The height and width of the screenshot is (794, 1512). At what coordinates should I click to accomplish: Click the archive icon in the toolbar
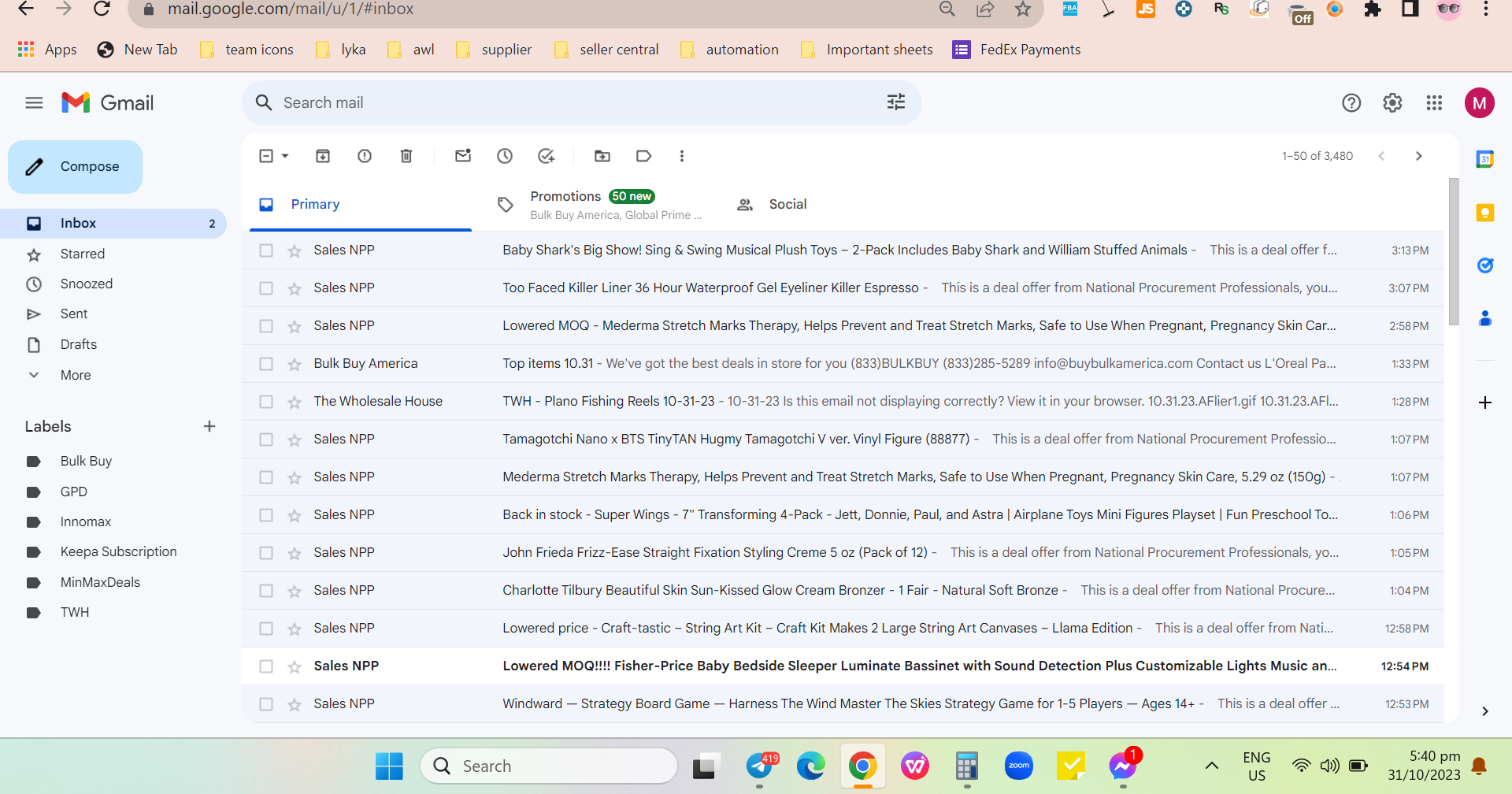[x=323, y=156]
